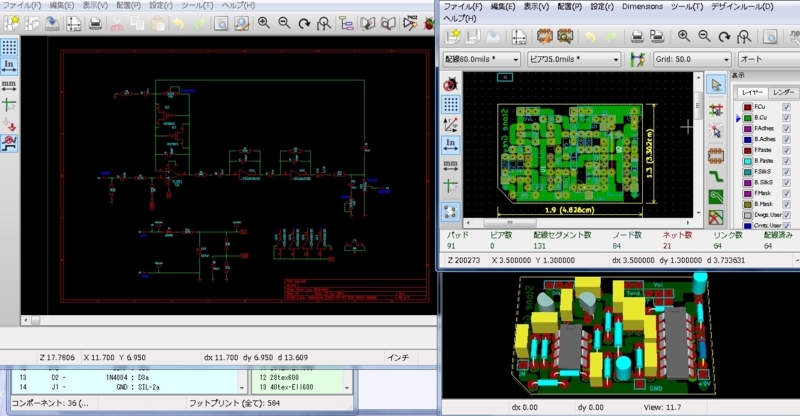Uncheck F.Adhes layer visibility checkbox

(786, 128)
